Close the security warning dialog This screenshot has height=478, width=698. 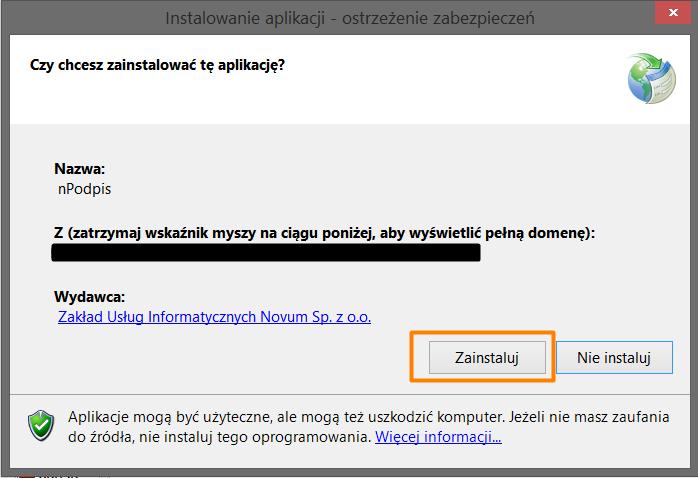[x=673, y=12]
